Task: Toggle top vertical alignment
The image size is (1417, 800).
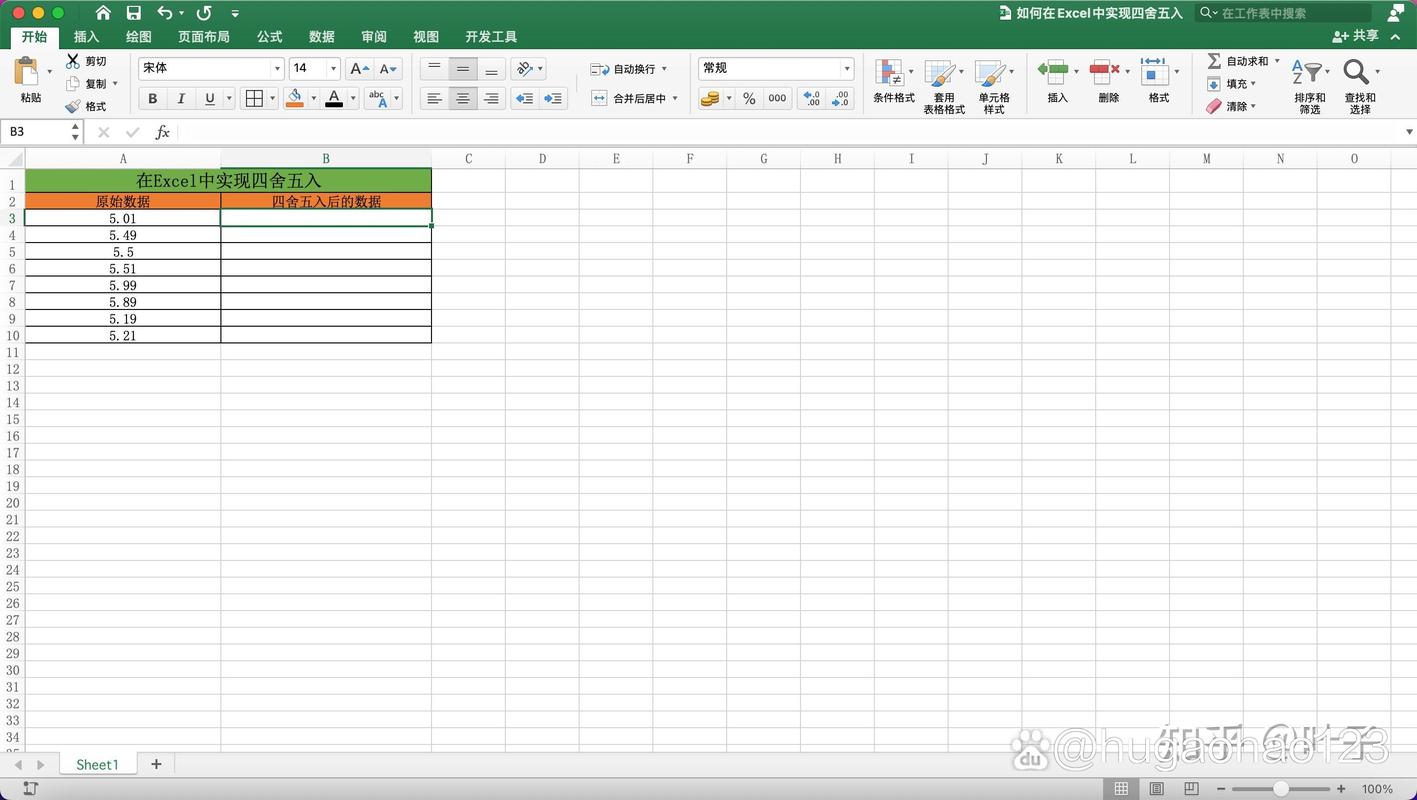Action: coord(434,69)
